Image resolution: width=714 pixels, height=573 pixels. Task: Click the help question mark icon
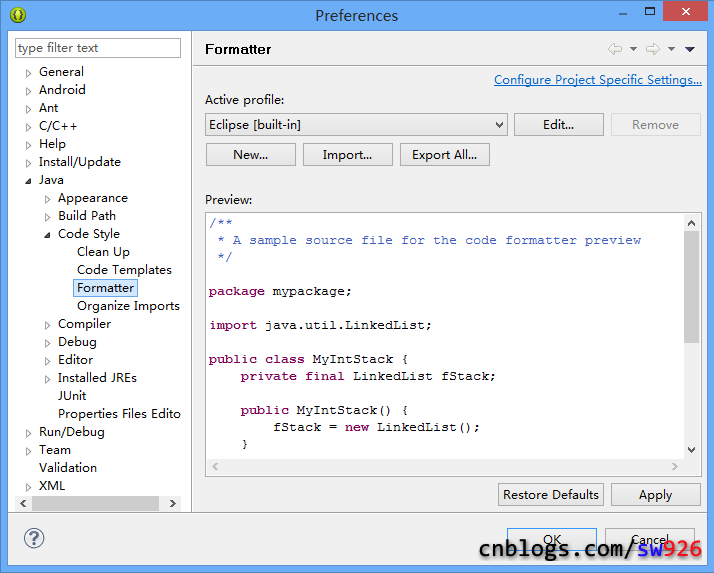point(34,539)
